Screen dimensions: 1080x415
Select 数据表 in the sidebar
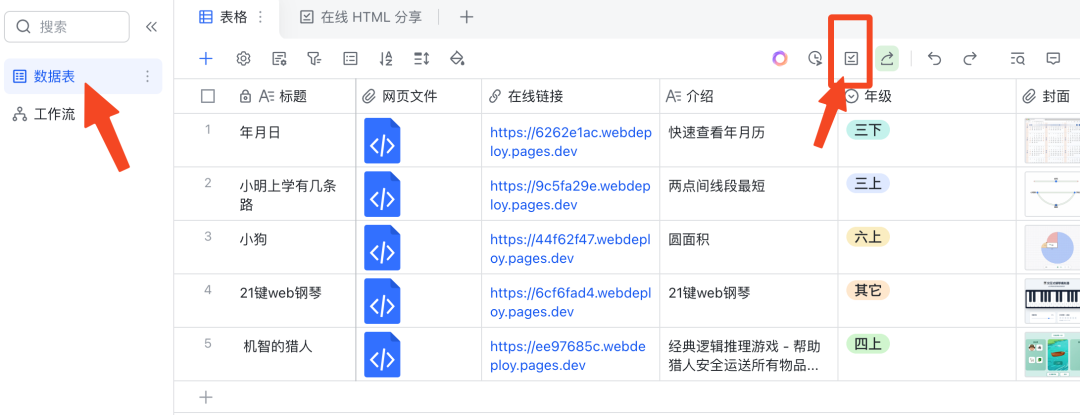click(83, 76)
